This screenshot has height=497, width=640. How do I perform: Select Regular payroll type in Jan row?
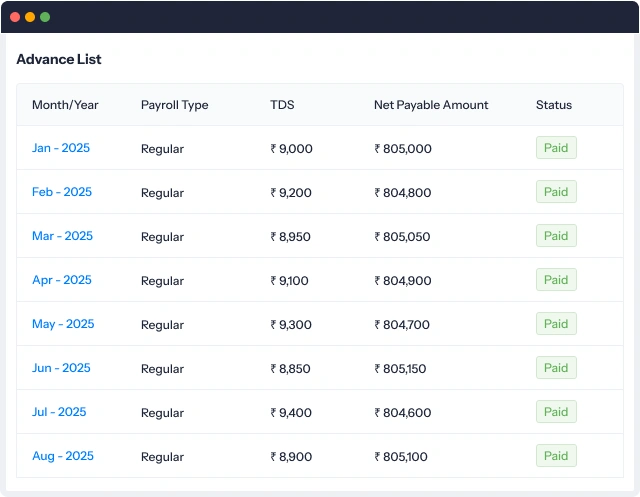coord(162,149)
